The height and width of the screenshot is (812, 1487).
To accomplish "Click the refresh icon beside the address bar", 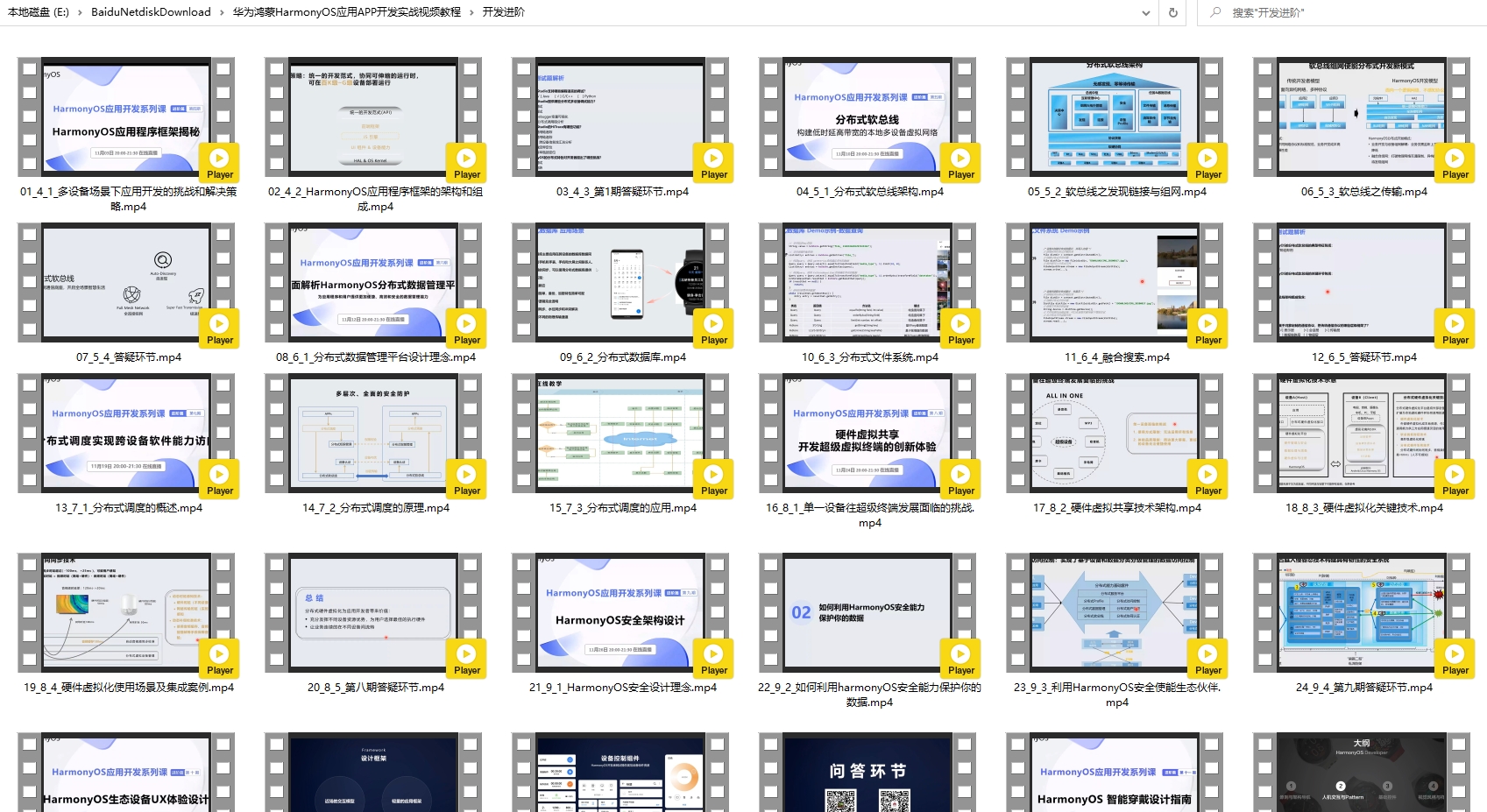I will (1173, 12).
